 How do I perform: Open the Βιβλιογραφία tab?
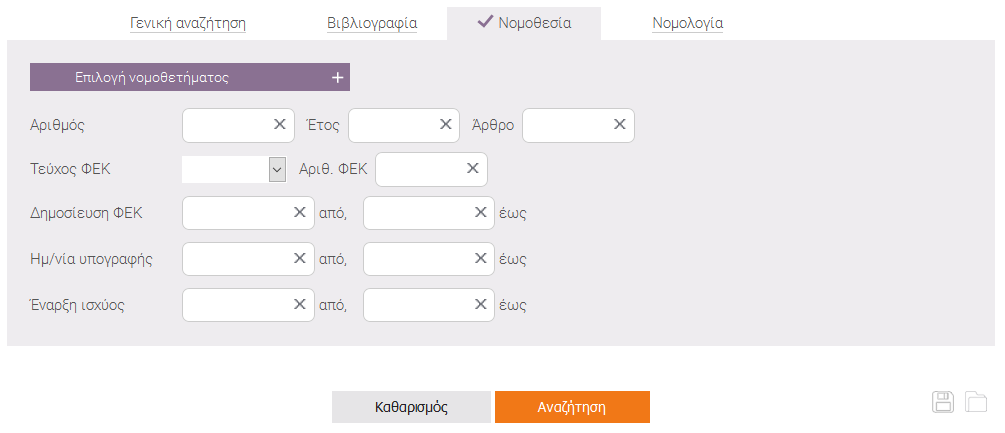coord(372,23)
